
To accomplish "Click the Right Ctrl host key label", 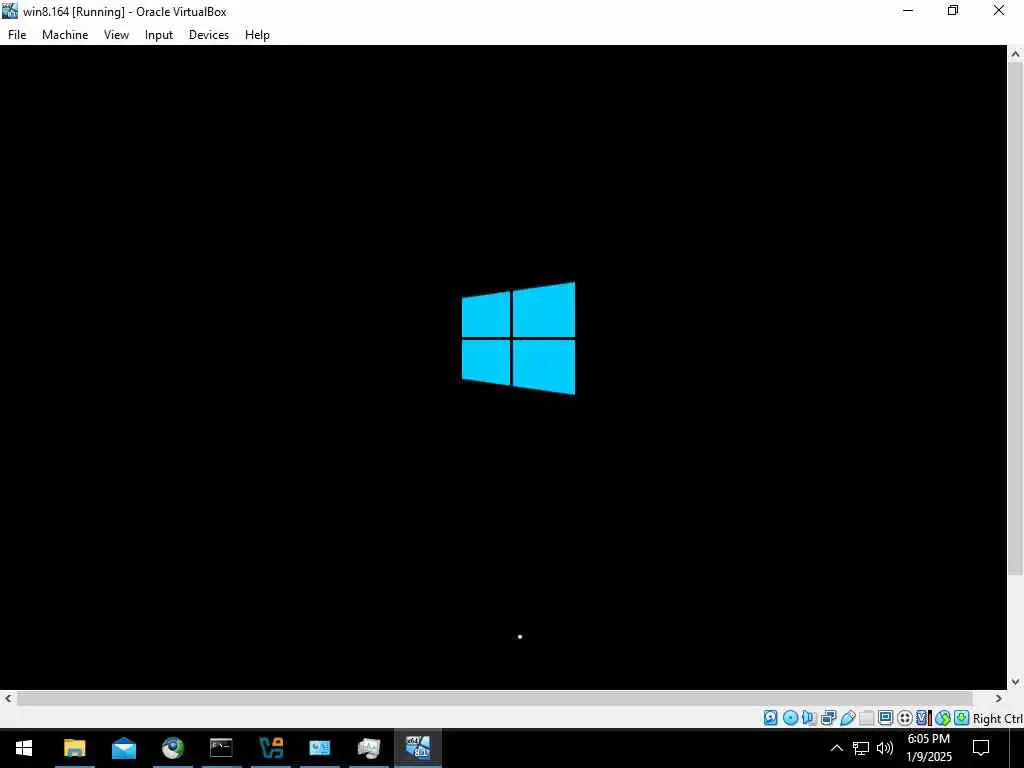I will (x=998, y=718).
